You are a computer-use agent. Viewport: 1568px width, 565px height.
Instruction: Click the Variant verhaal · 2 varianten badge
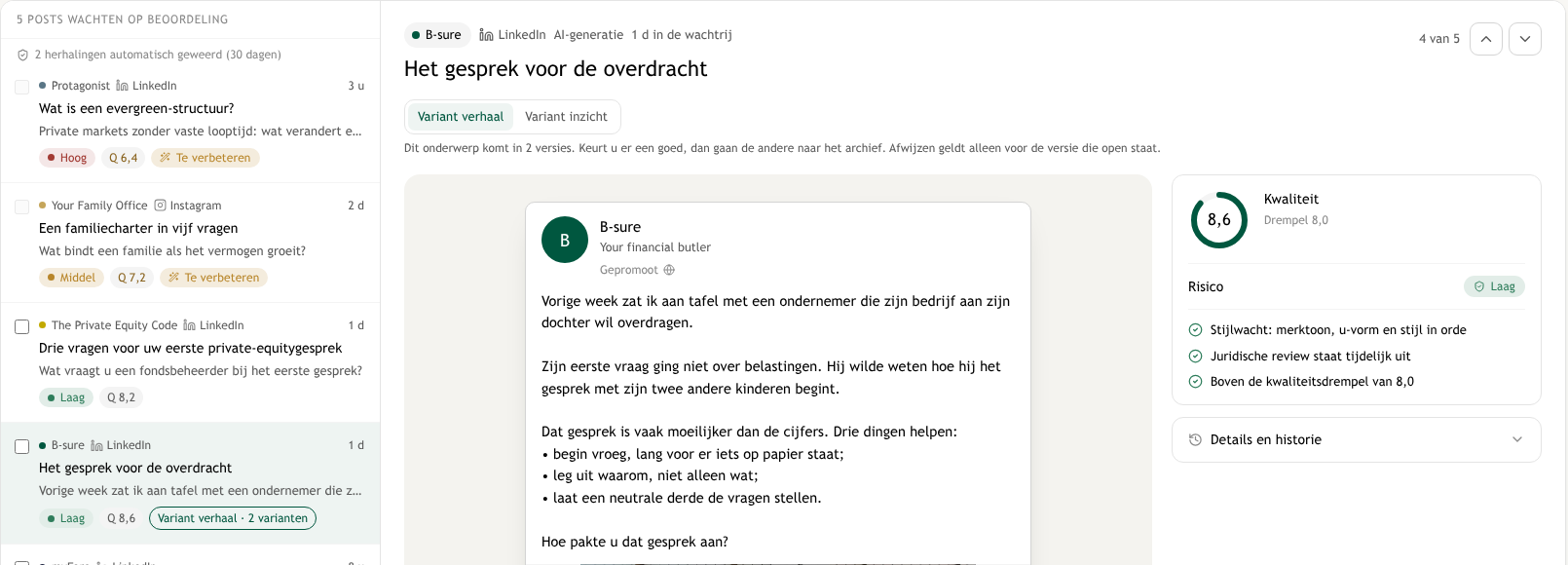[233, 518]
